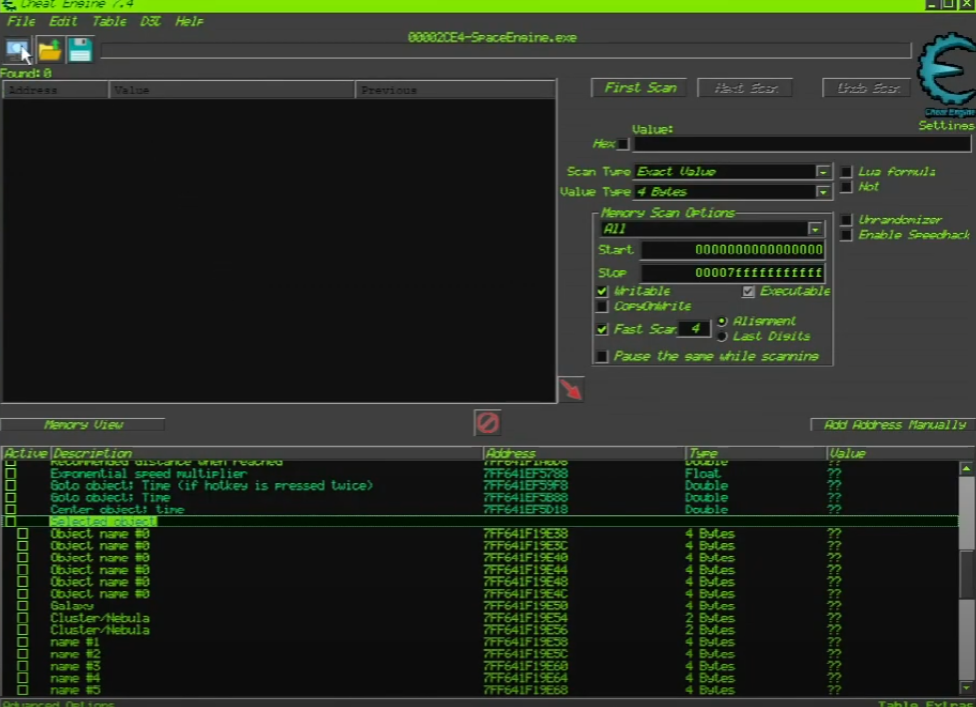The height and width of the screenshot is (707, 976).
Task: Click the scan Value input field
Action: (x=801, y=144)
